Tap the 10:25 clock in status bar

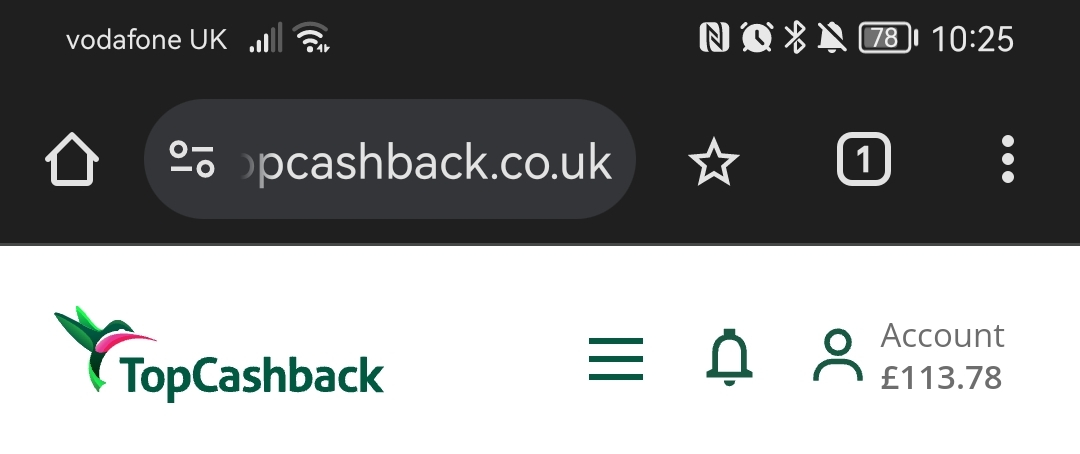click(x=973, y=39)
